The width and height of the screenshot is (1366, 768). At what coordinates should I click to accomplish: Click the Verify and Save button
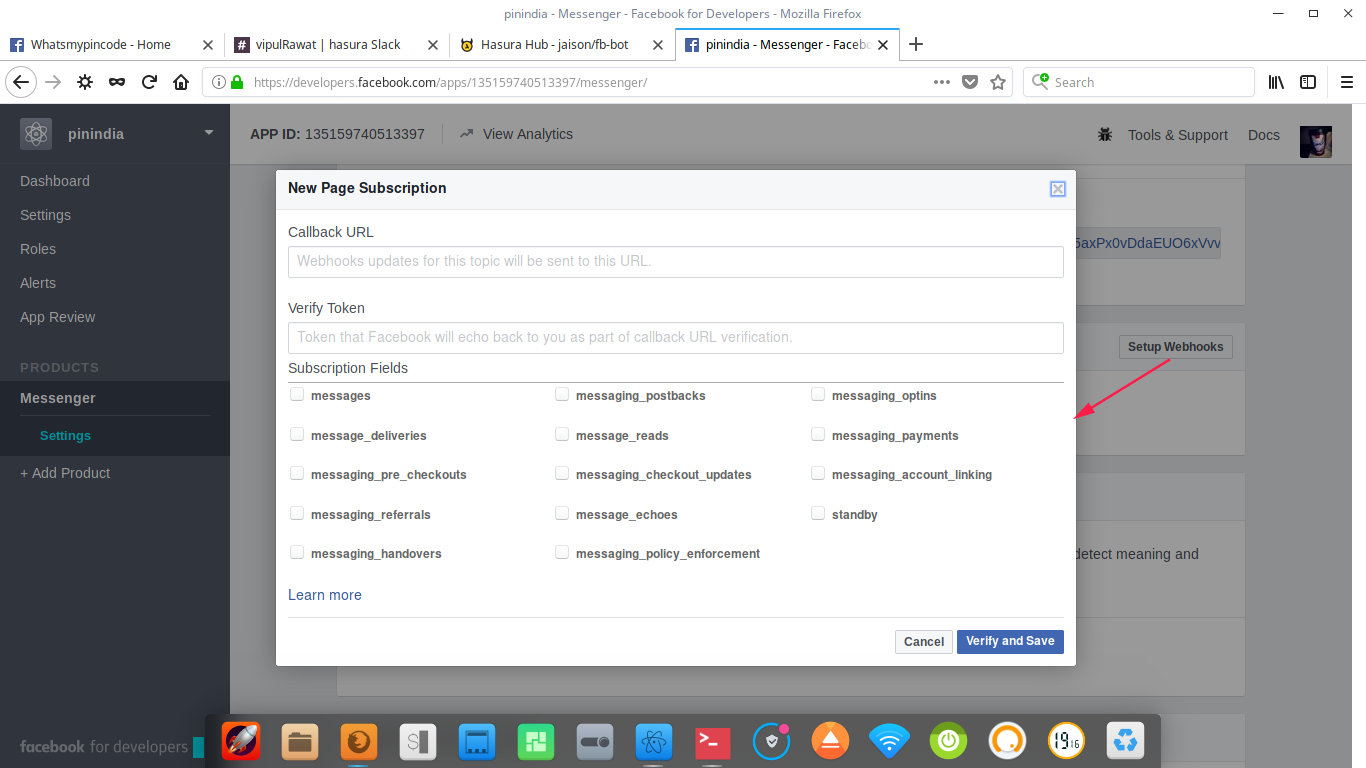(1010, 641)
